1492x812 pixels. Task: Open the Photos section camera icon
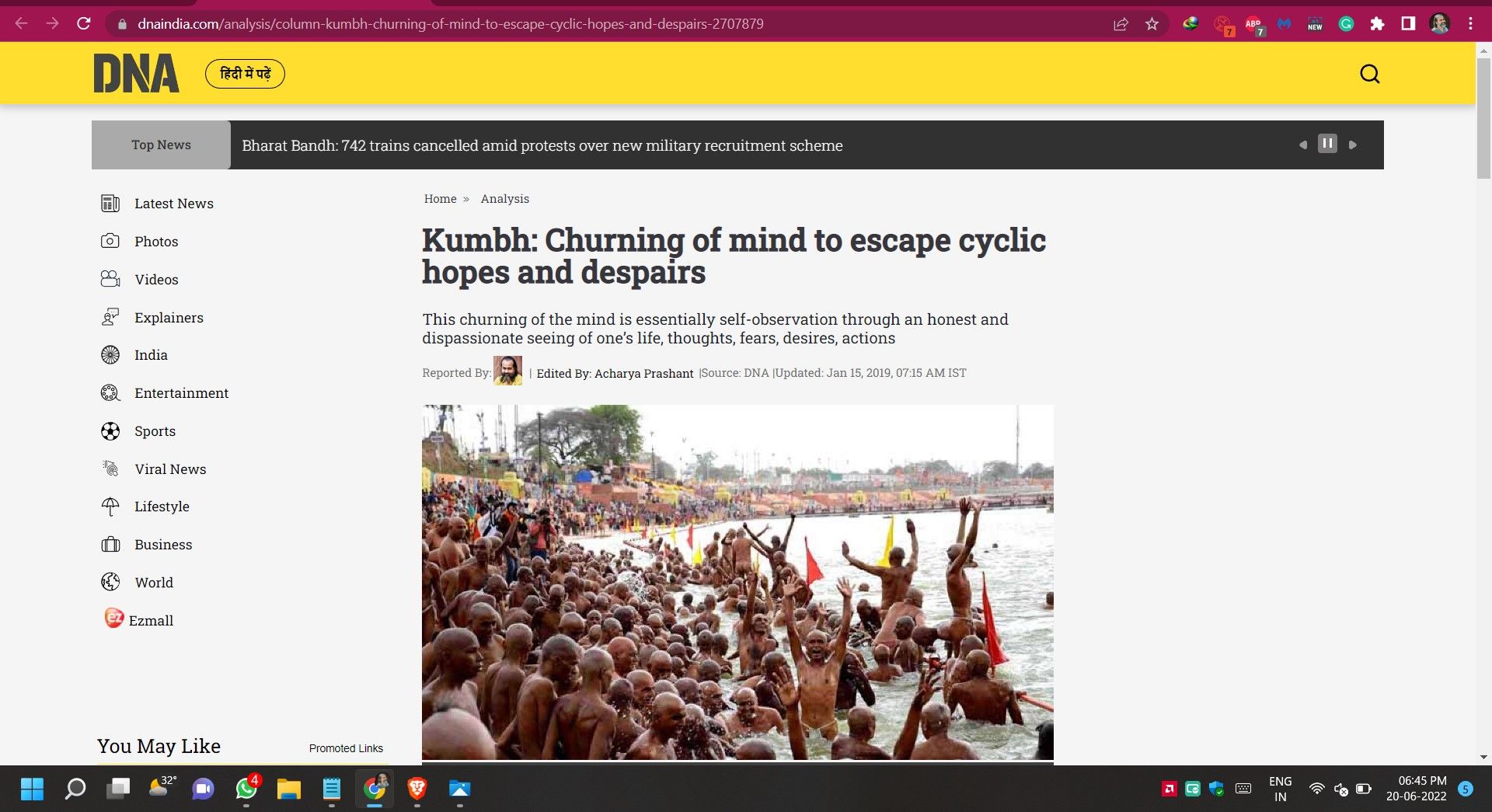(x=110, y=241)
